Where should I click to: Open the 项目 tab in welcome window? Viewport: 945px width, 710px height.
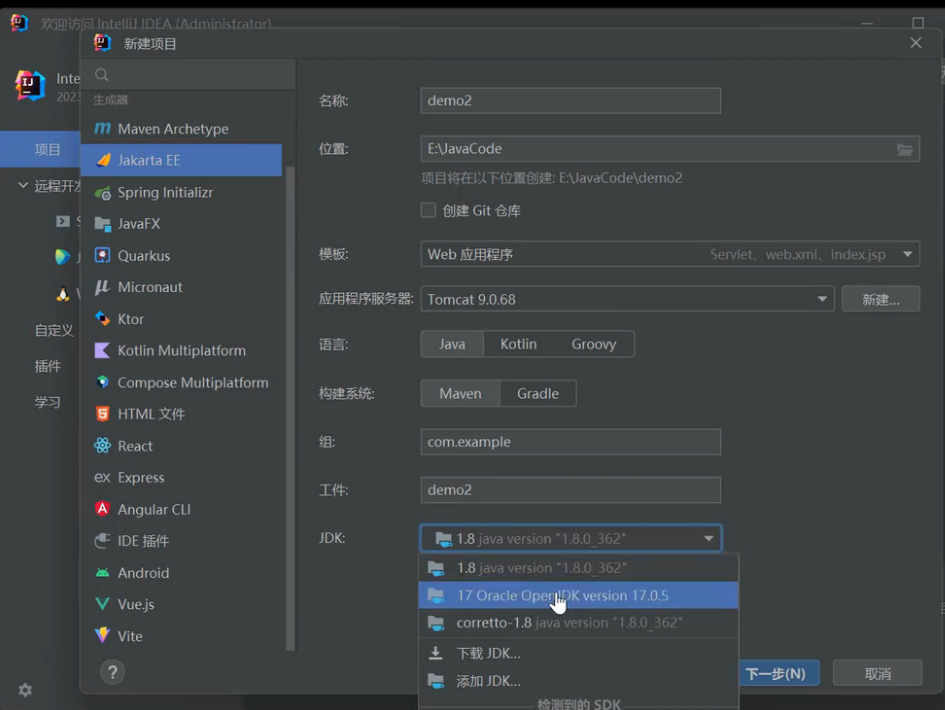coord(40,149)
